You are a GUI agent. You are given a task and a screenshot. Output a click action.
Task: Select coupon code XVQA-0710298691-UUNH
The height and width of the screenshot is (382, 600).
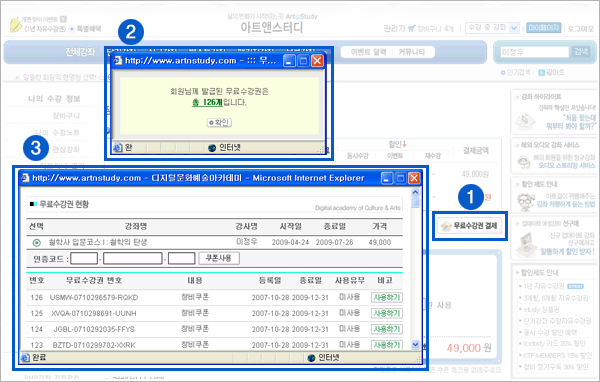(94, 313)
